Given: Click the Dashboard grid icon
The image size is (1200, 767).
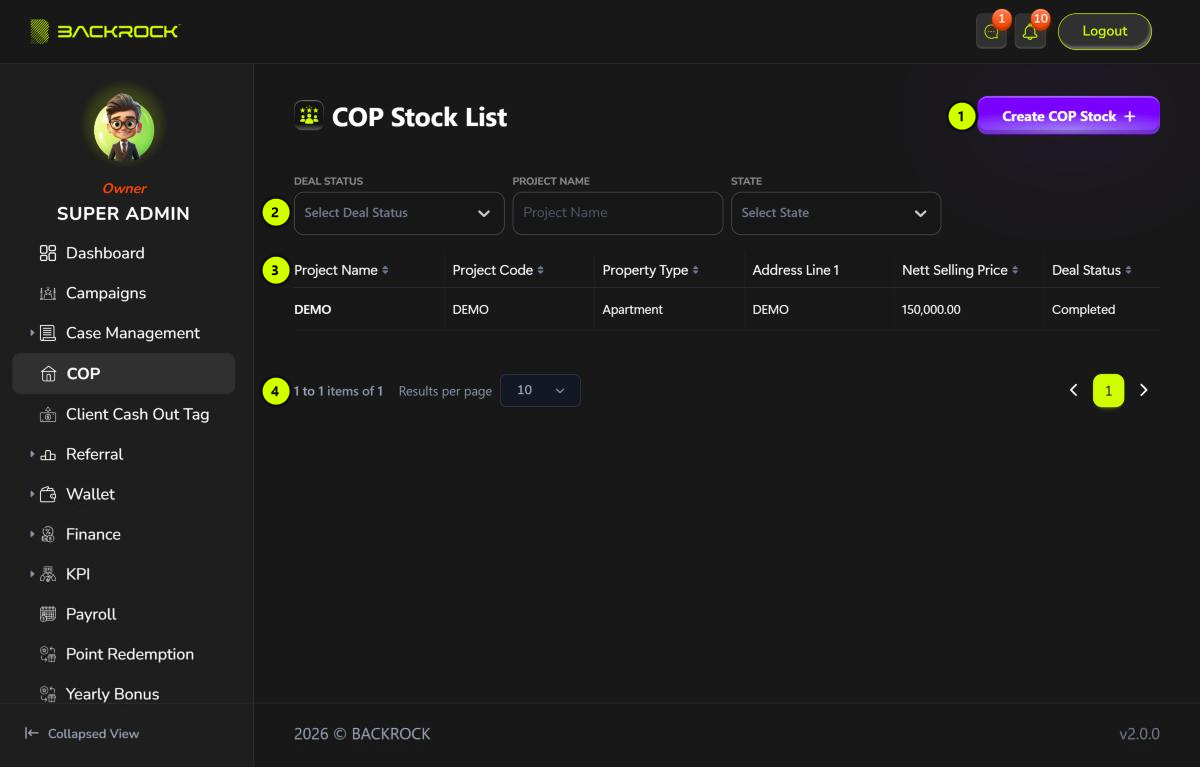Looking at the screenshot, I should tap(48, 253).
